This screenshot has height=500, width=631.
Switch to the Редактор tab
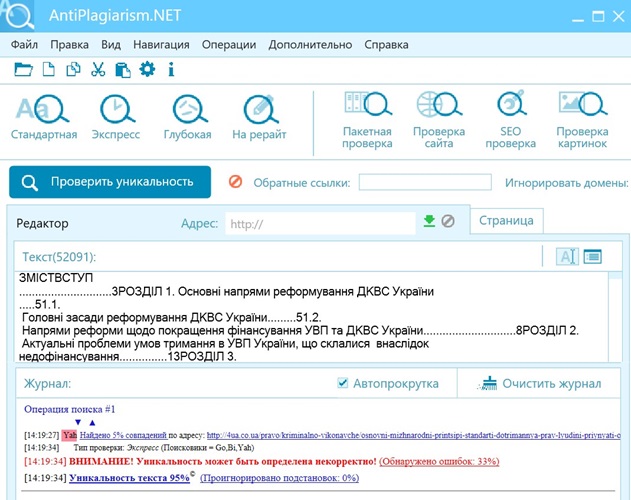click(42, 223)
